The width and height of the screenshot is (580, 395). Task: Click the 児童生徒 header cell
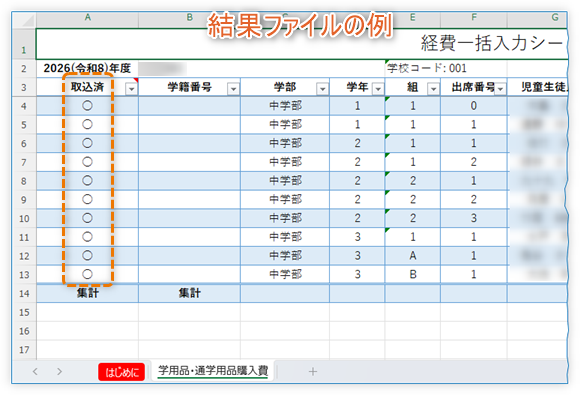[537, 87]
